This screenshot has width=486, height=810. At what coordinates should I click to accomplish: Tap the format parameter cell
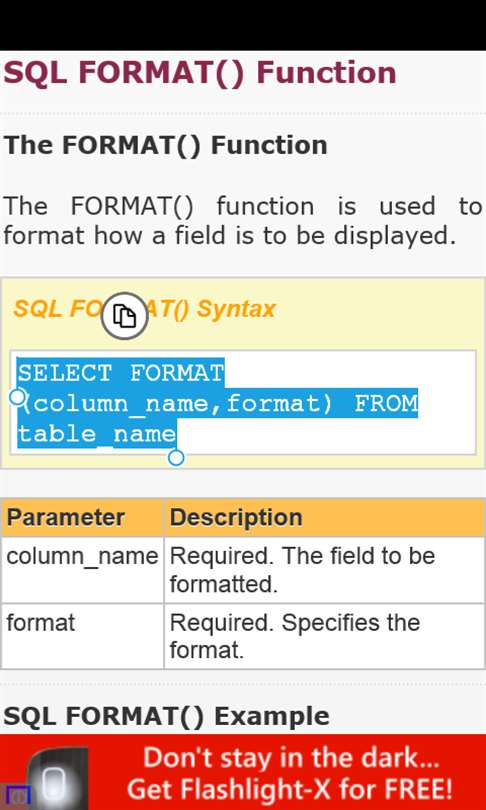coord(83,636)
